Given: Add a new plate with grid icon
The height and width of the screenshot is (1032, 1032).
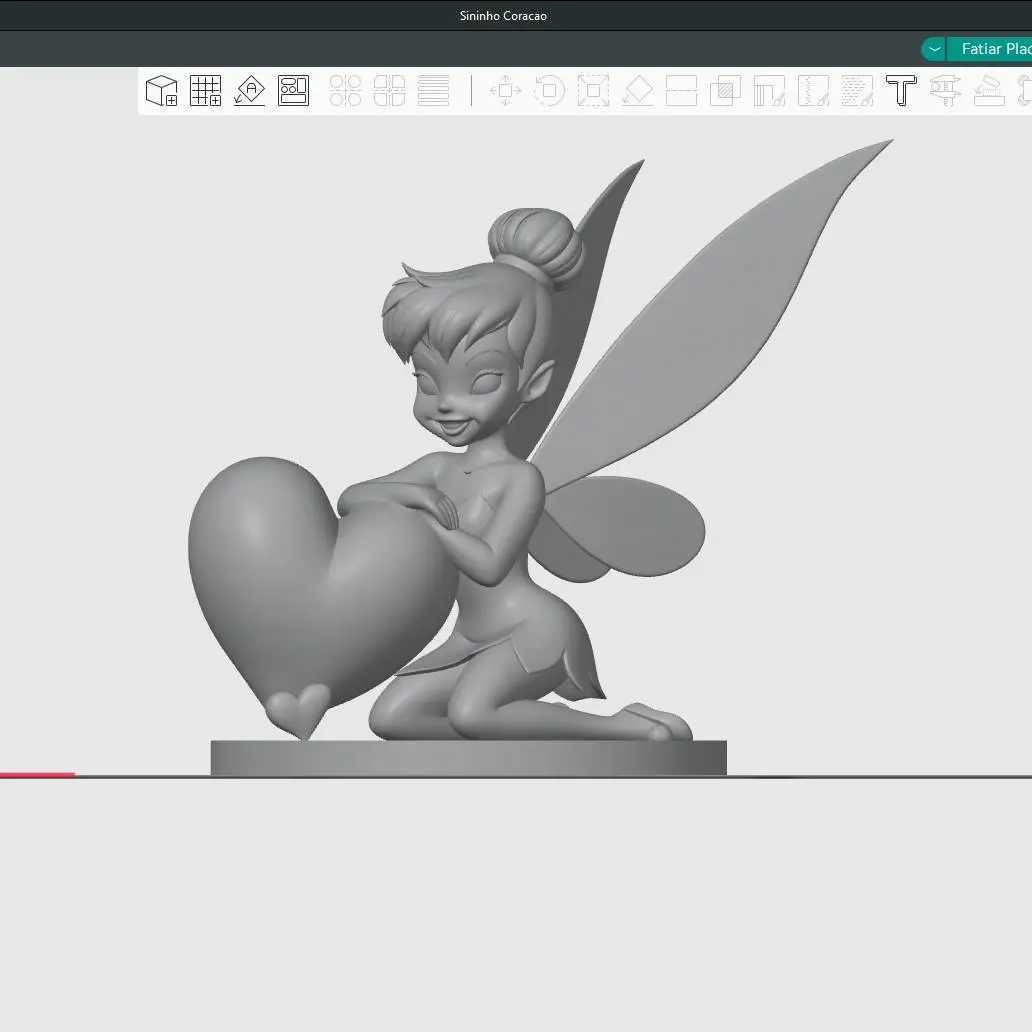Looking at the screenshot, I should (x=205, y=90).
